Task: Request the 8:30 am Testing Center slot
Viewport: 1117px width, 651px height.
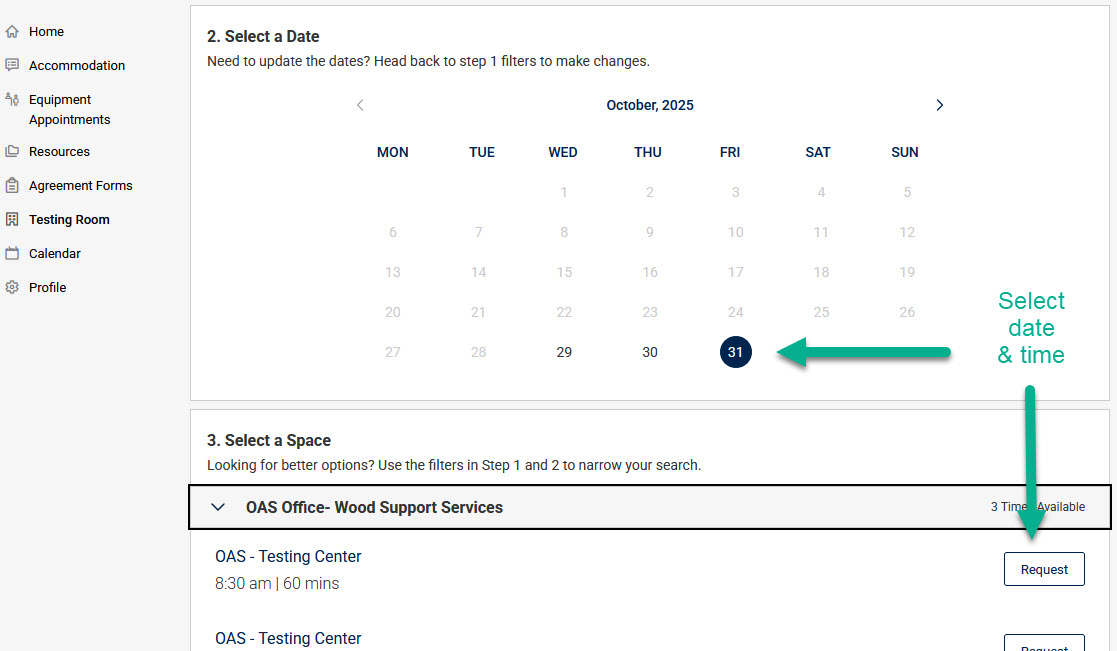Action: (1044, 570)
